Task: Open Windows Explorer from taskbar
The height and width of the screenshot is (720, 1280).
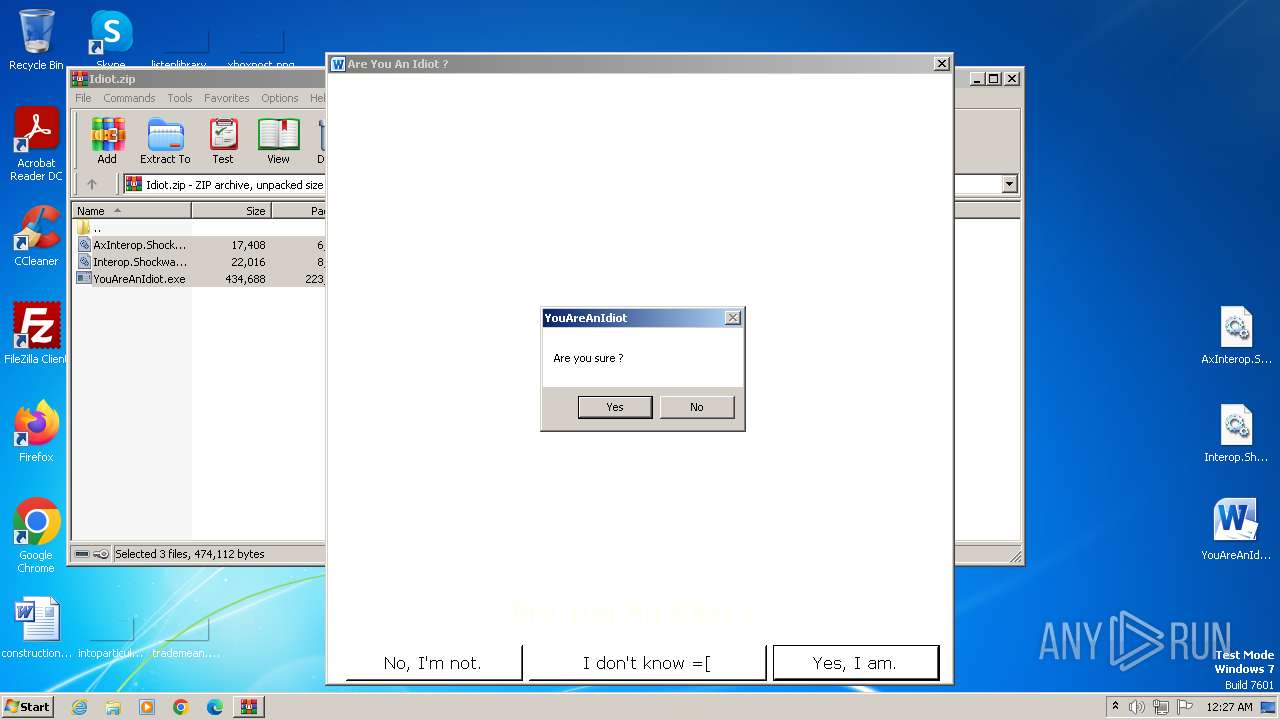Action: 113,707
